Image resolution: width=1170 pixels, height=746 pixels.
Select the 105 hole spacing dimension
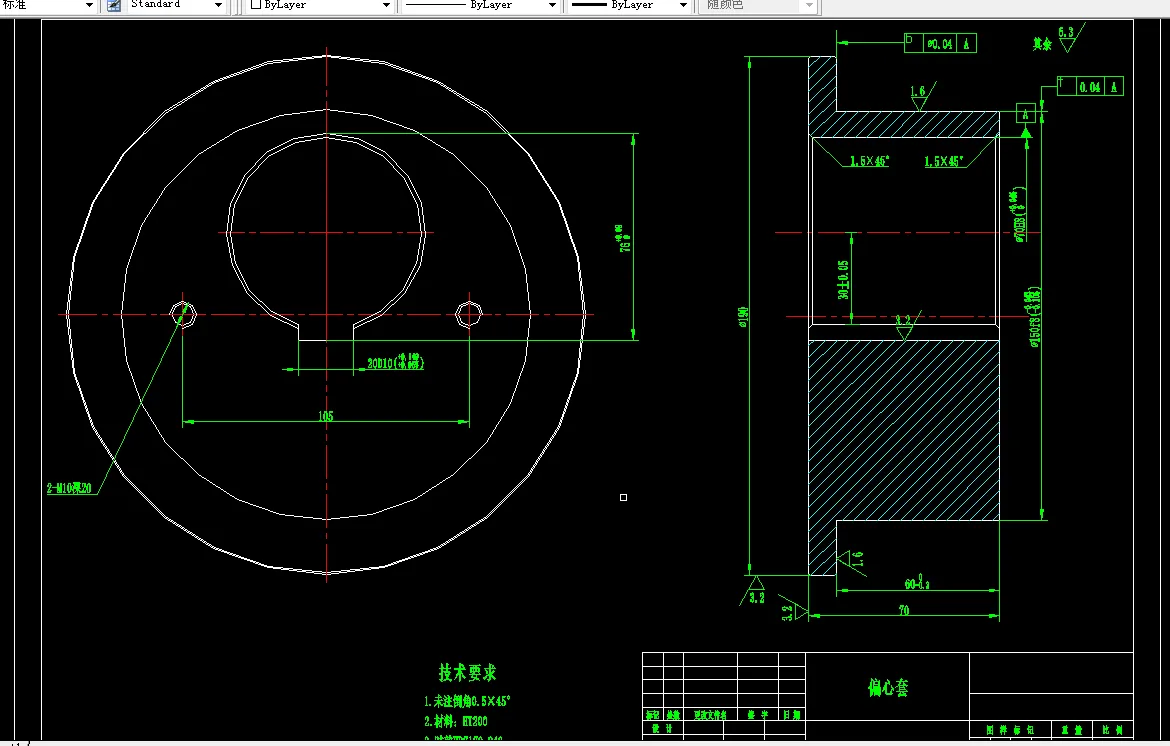[326, 416]
